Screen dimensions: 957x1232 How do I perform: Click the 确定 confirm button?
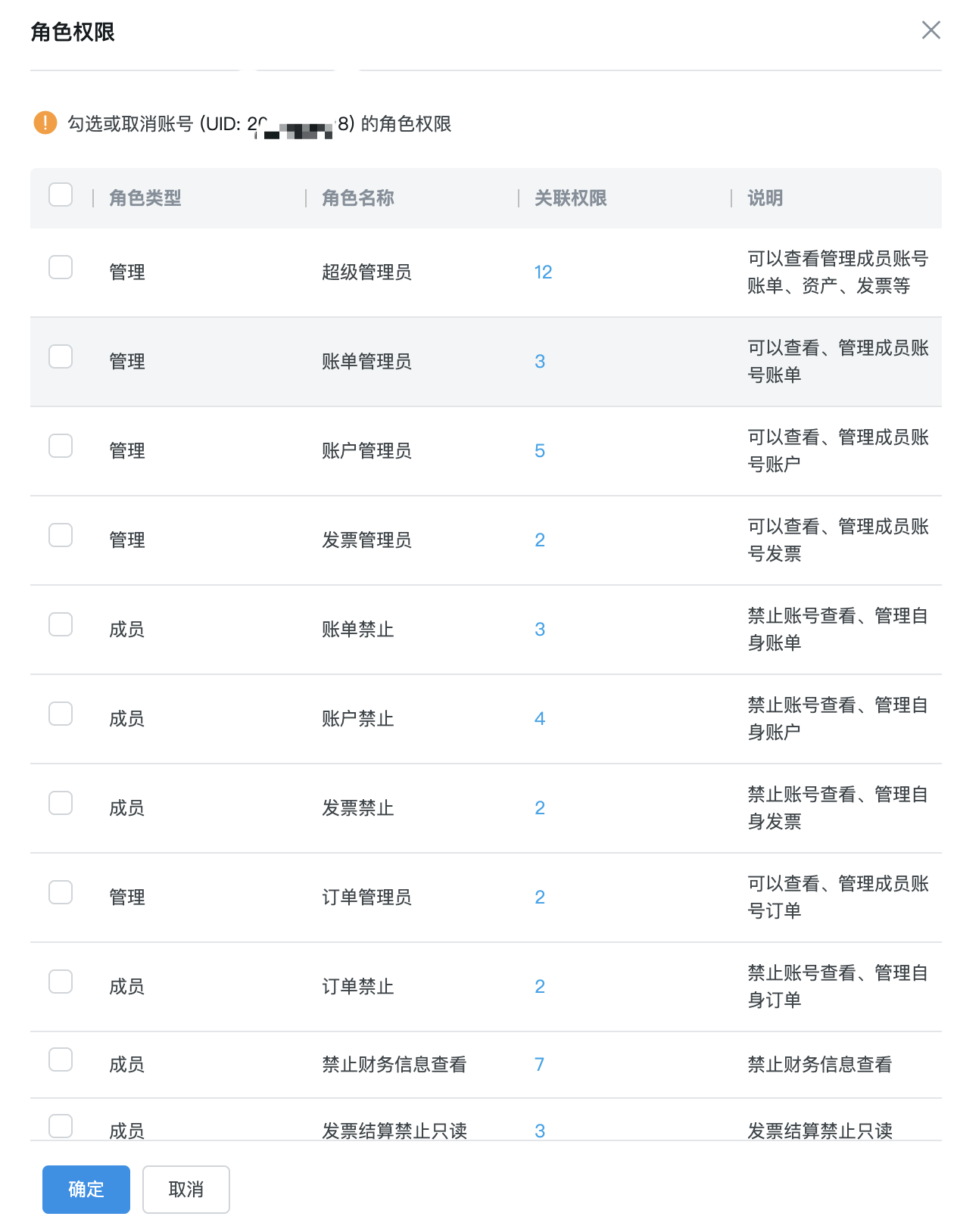(86, 1190)
